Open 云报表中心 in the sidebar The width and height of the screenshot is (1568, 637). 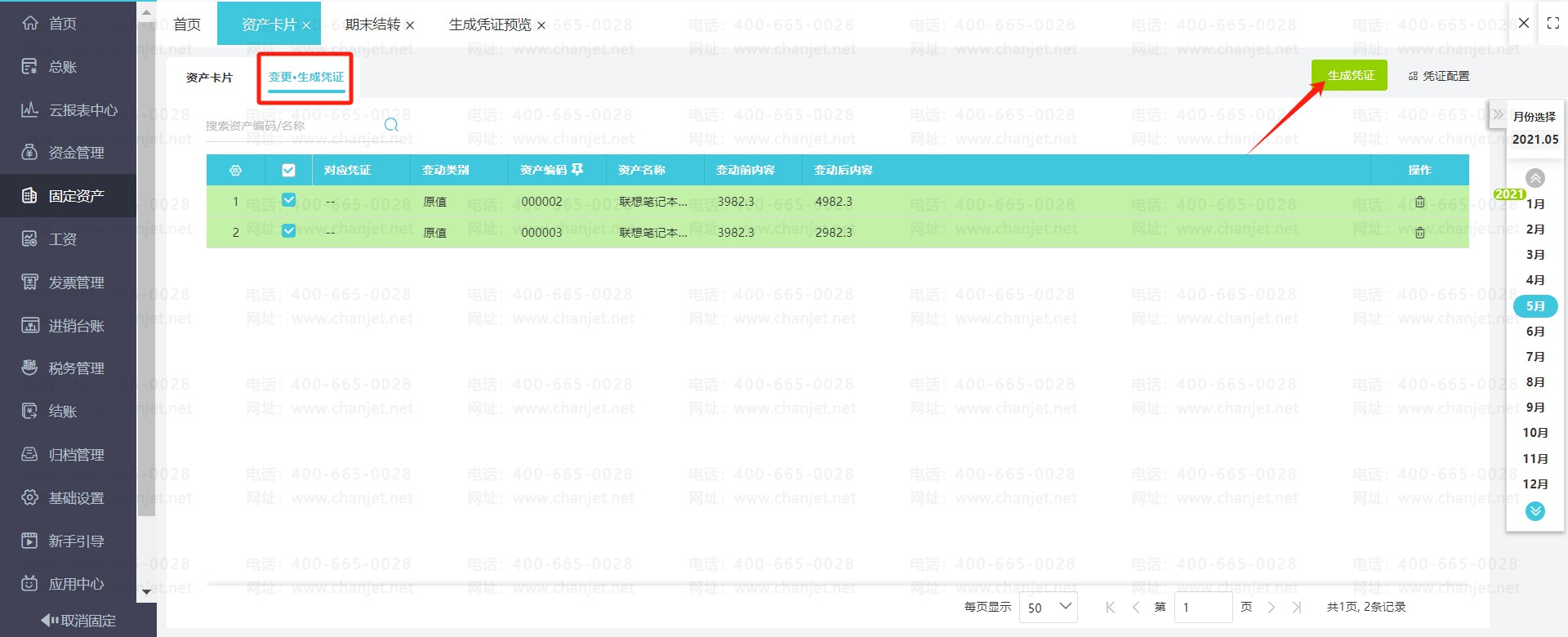coord(69,110)
